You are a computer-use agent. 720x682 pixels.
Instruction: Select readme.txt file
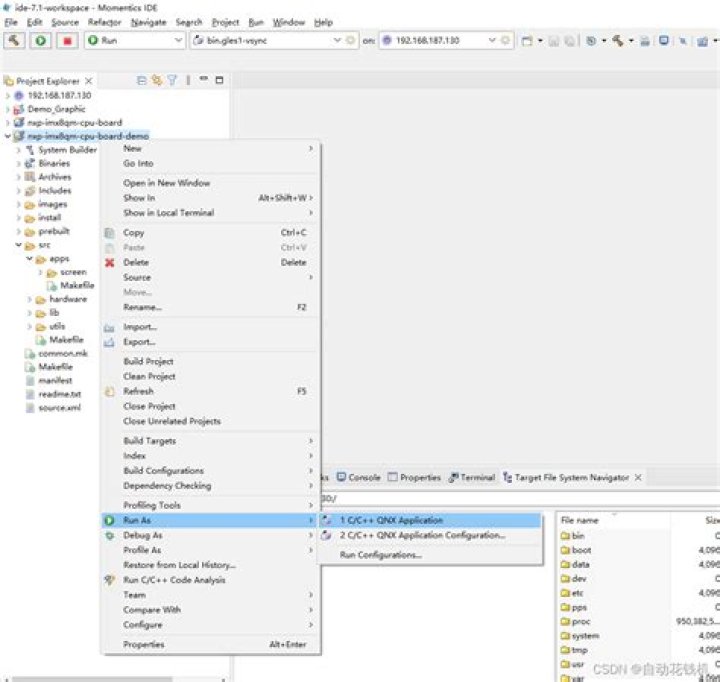coord(60,394)
